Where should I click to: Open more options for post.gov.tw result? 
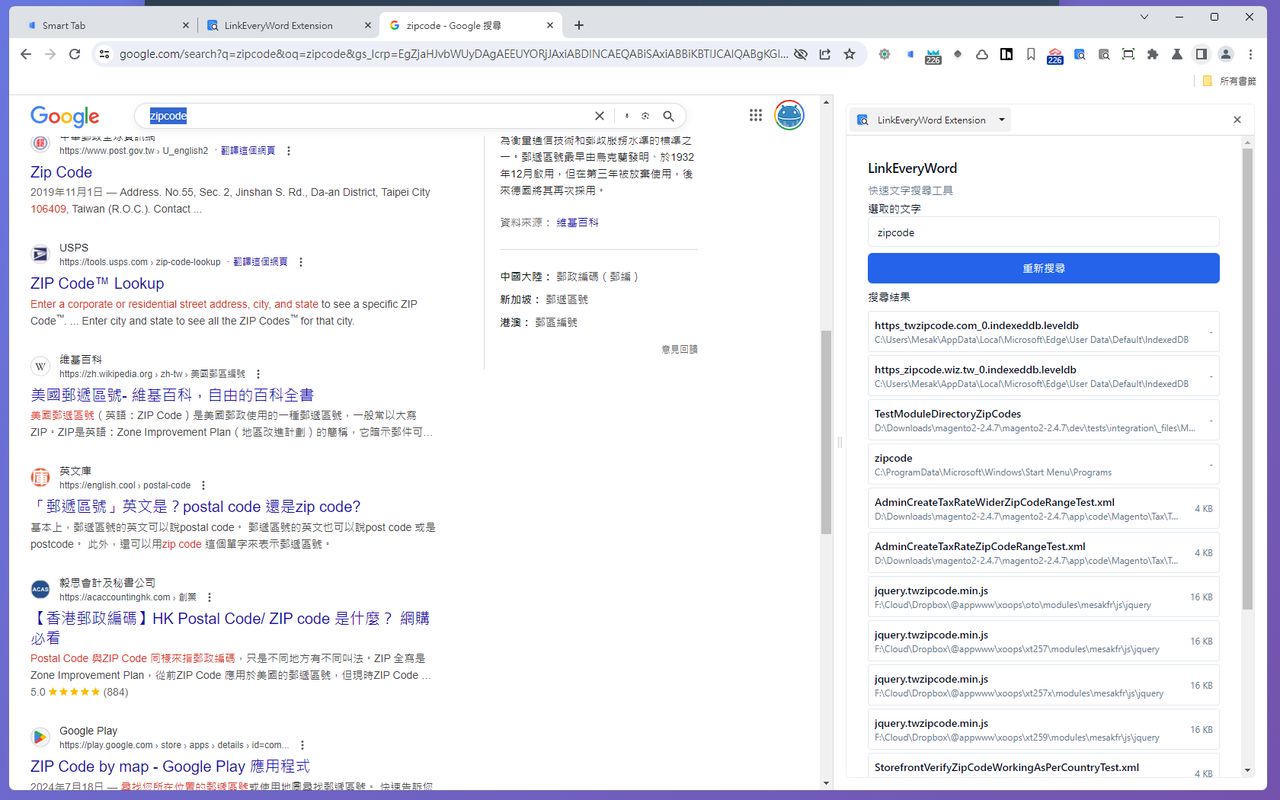tap(289, 151)
